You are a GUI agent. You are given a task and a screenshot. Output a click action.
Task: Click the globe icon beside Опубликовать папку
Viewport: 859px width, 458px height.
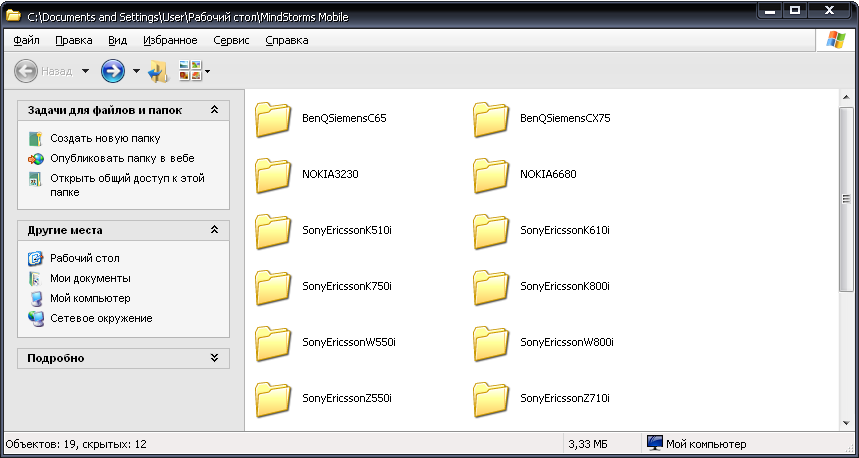click(36, 159)
